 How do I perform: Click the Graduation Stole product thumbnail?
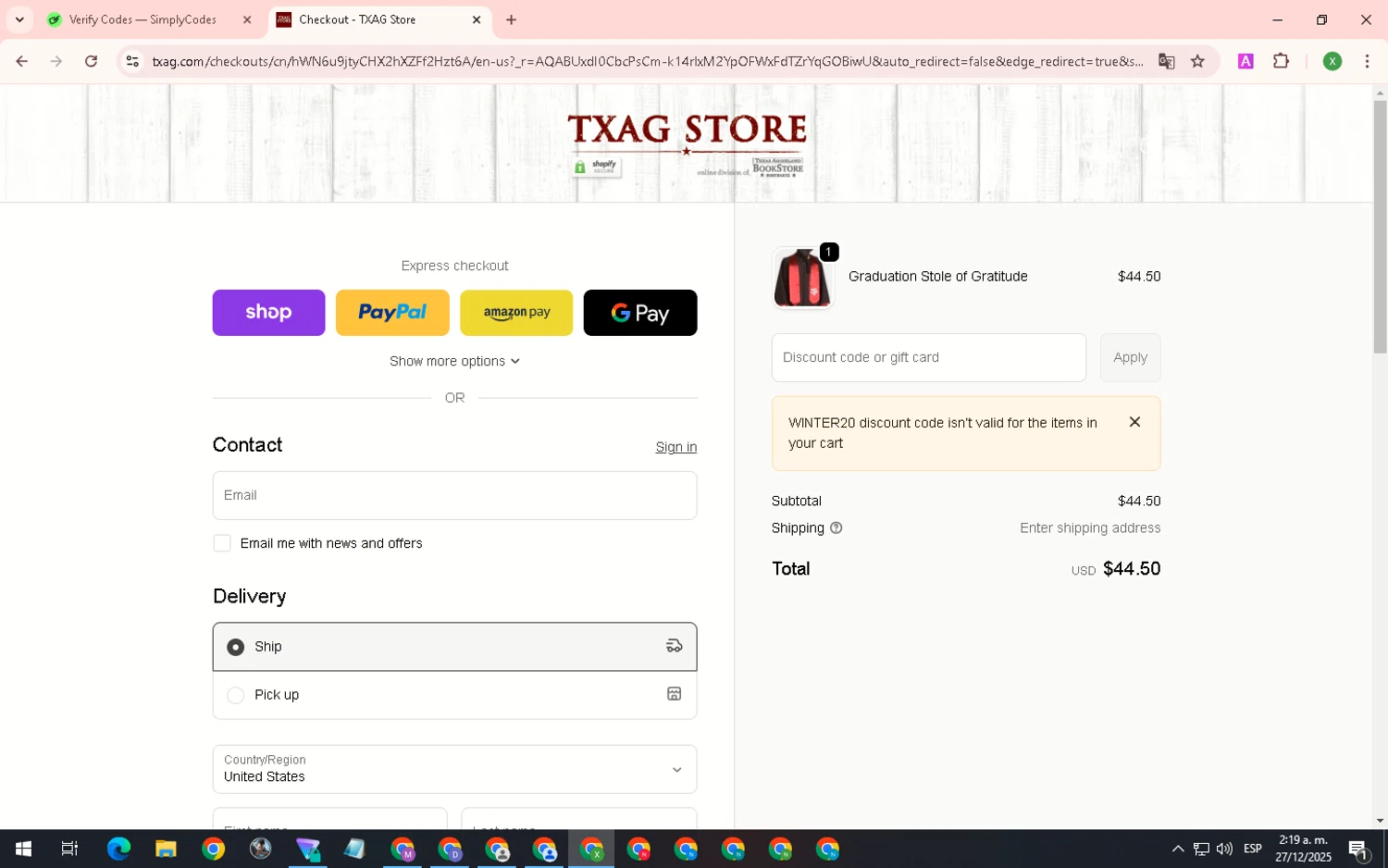click(x=802, y=278)
